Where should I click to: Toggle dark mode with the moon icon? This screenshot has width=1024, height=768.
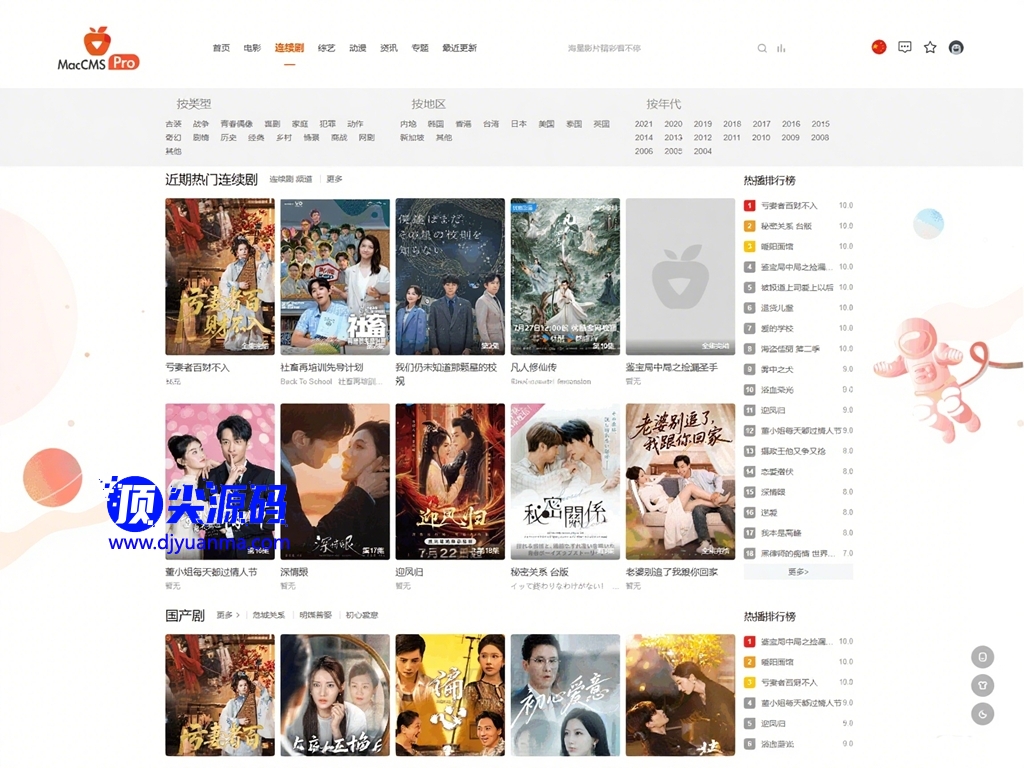tap(983, 713)
